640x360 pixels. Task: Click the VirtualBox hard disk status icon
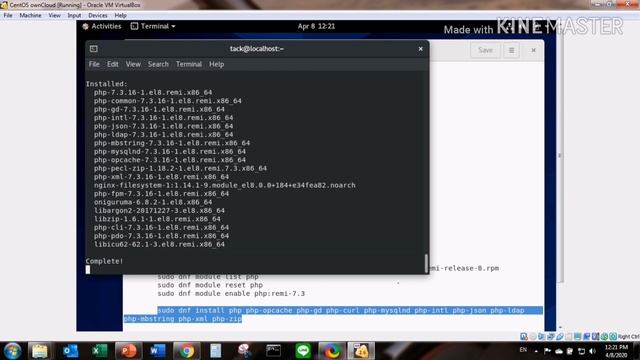[x=524, y=336]
